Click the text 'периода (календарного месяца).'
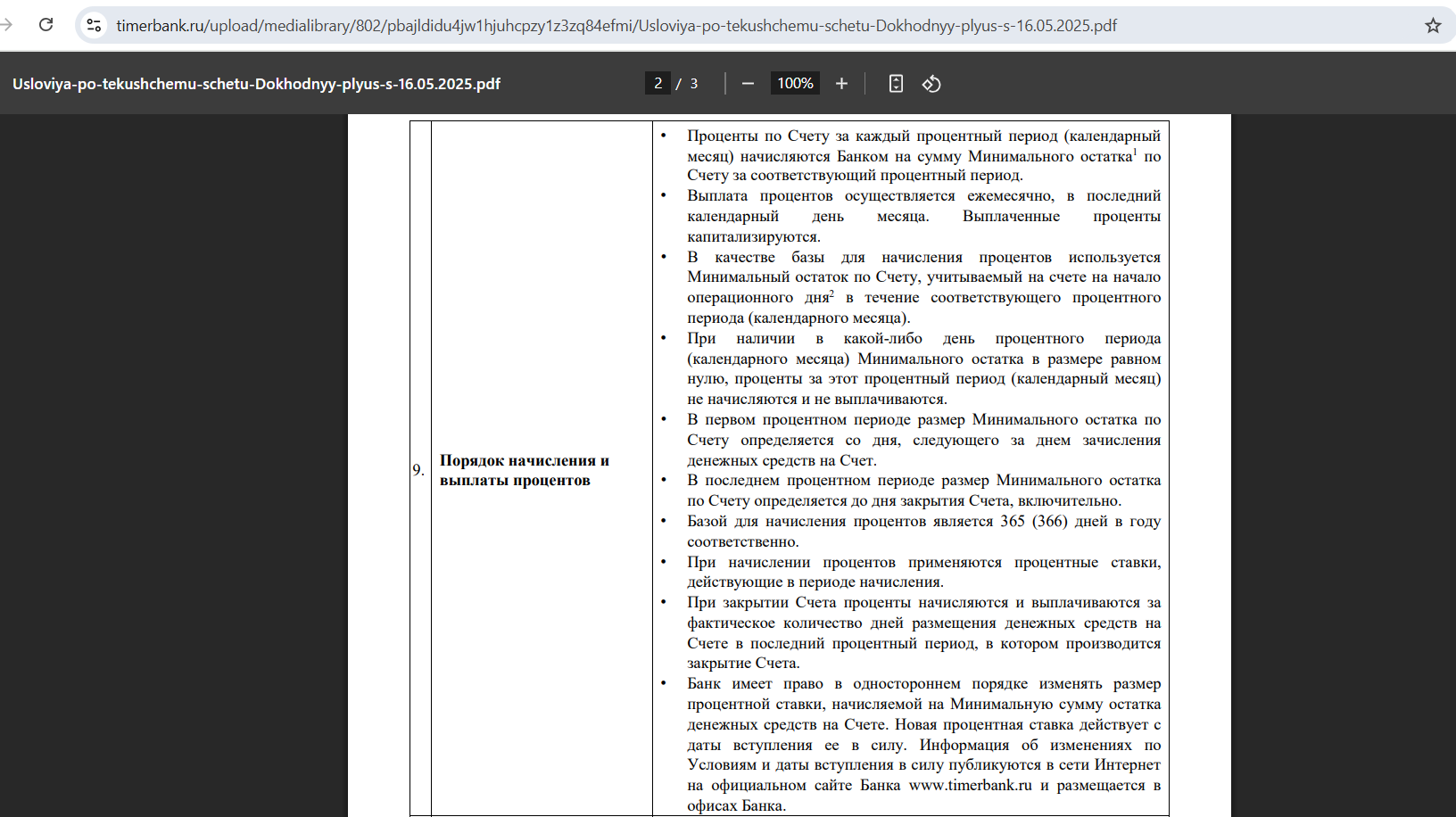The height and width of the screenshot is (817, 1456). coord(798,318)
